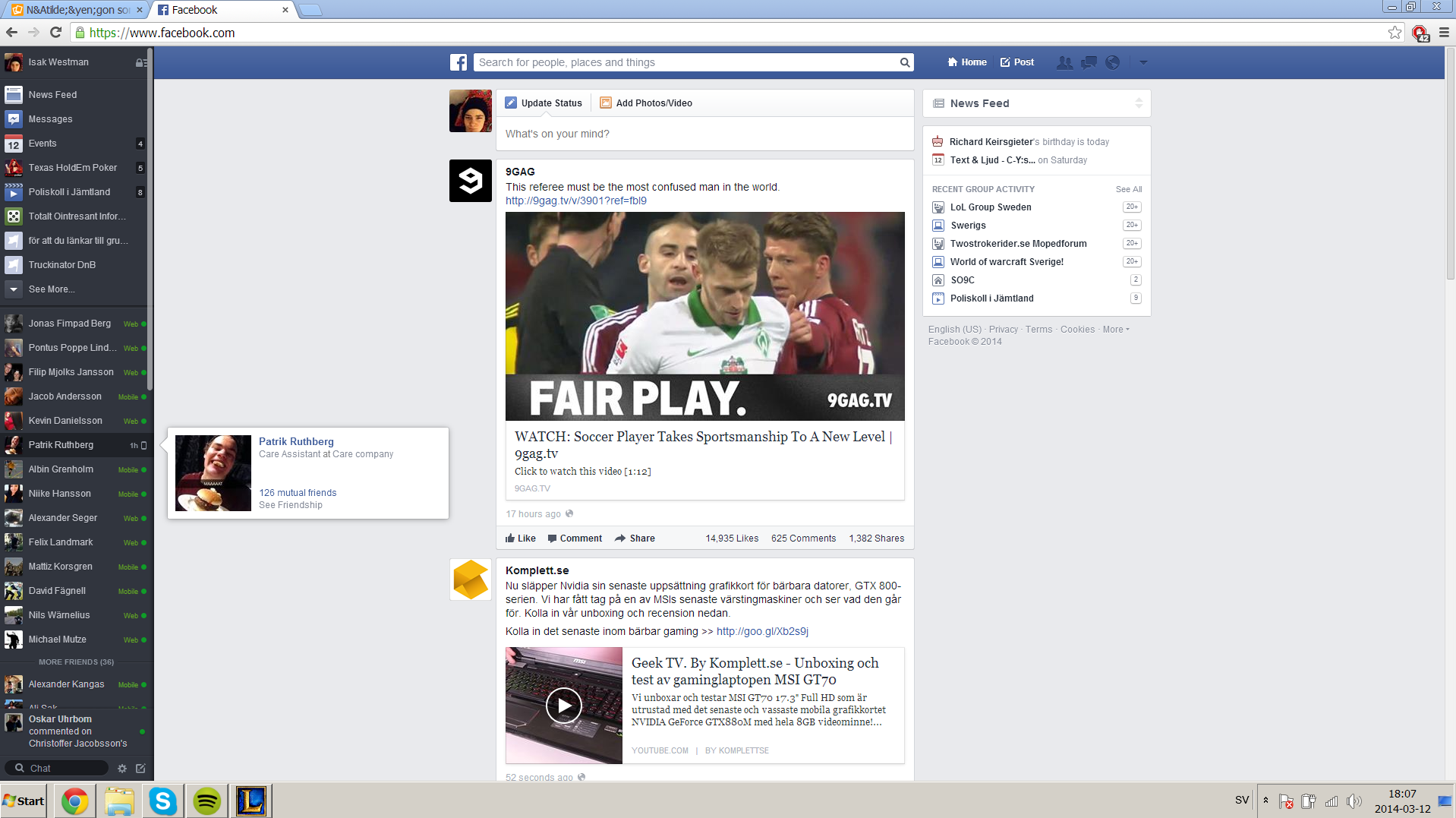Click Home button in top bar
The height and width of the screenshot is (818, 1456).
(967, 62)
